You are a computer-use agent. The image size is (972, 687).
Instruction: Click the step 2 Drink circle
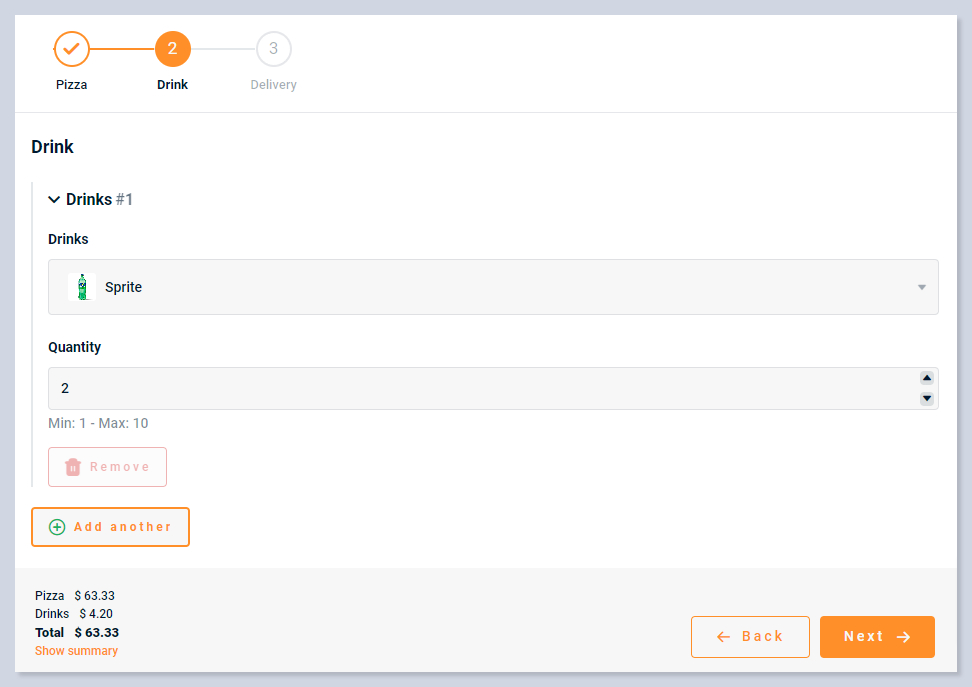[172, 48]
